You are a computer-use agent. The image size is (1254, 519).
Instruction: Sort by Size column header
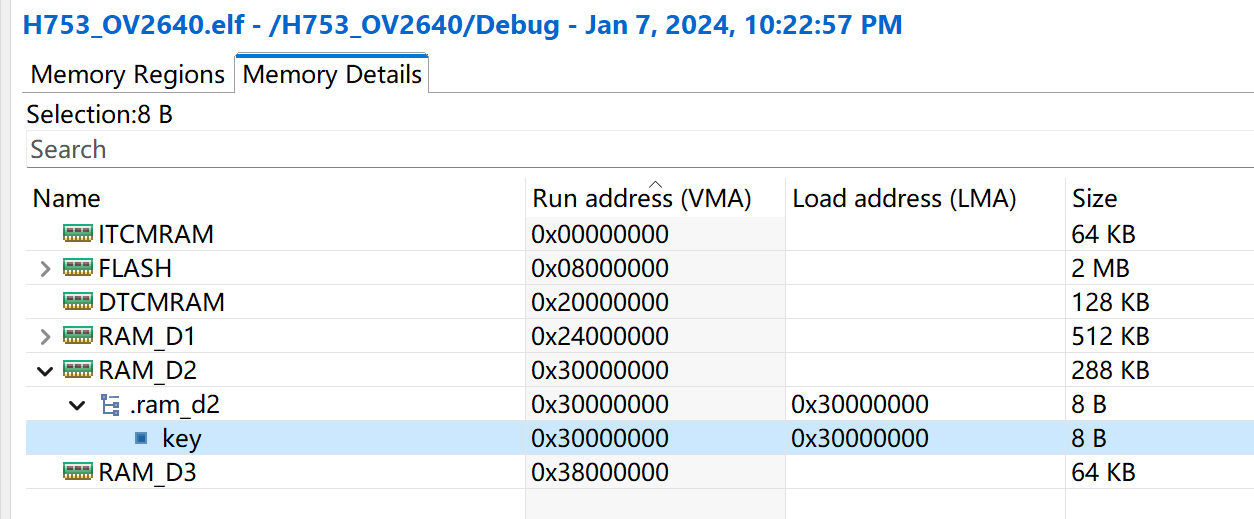click(x=1094, y=198)
